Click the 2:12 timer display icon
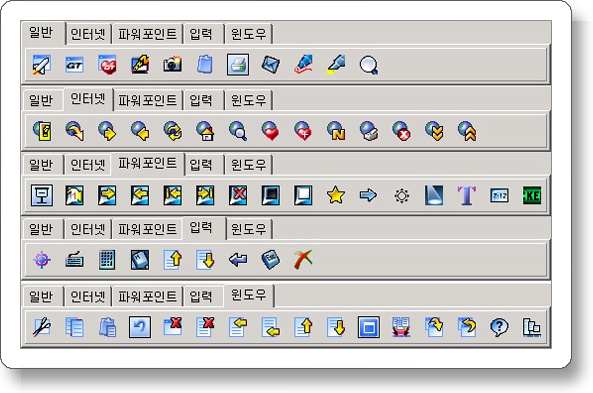Screen dimensions: 593x393 [x=500, y=196]
